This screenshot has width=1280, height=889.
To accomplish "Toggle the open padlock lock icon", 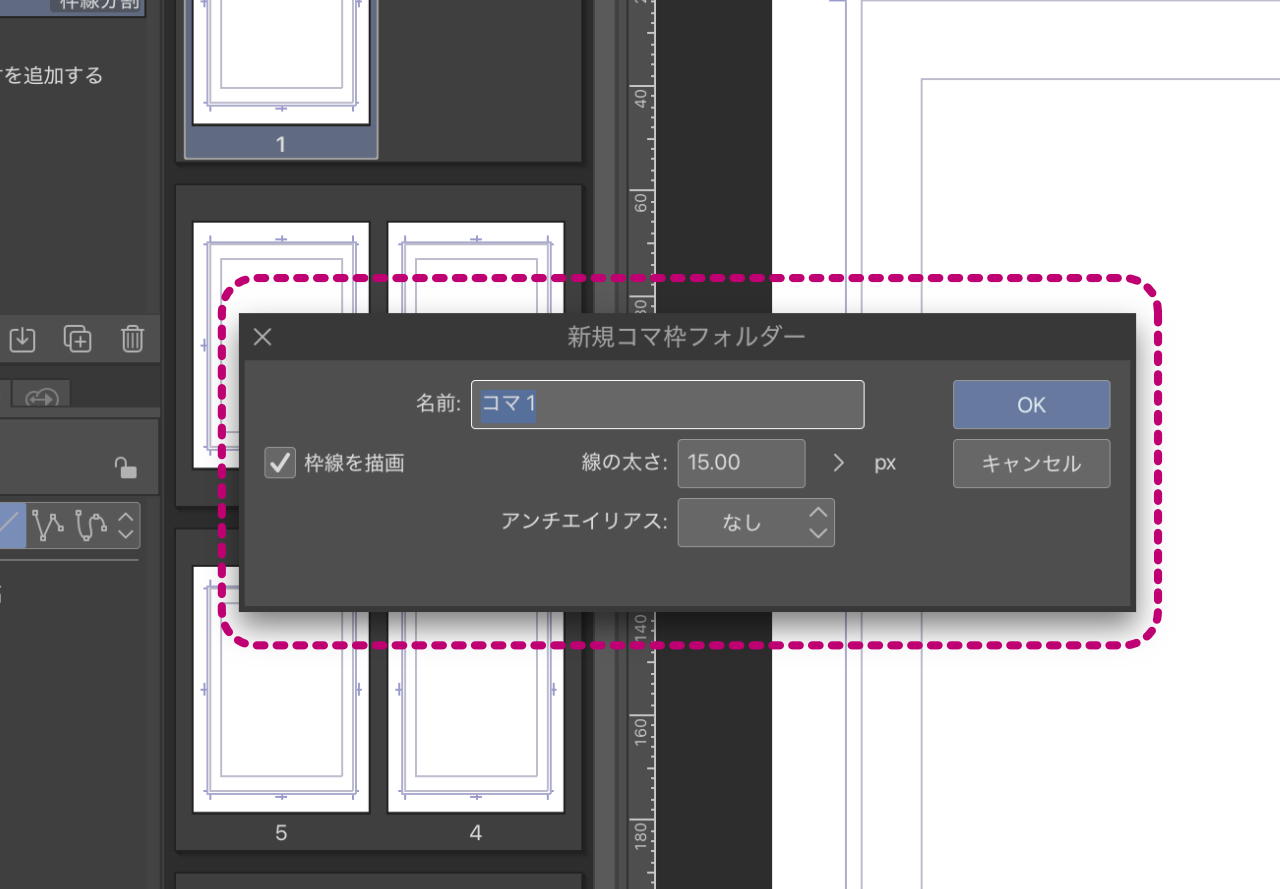I will click(125, 468).
